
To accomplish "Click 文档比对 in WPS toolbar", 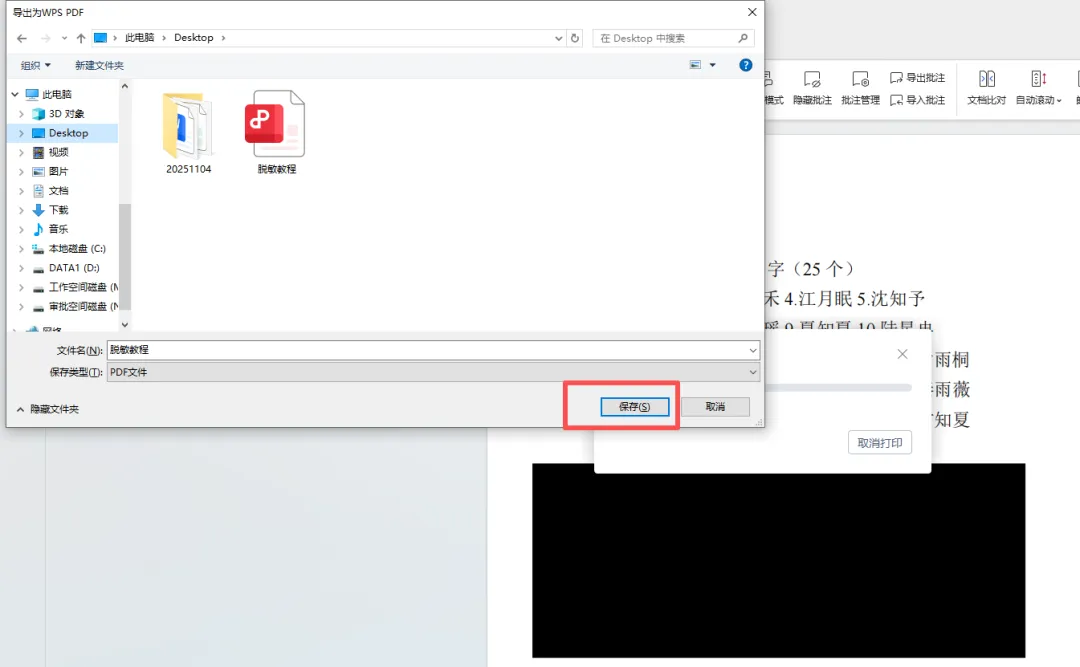I will 986,88.
